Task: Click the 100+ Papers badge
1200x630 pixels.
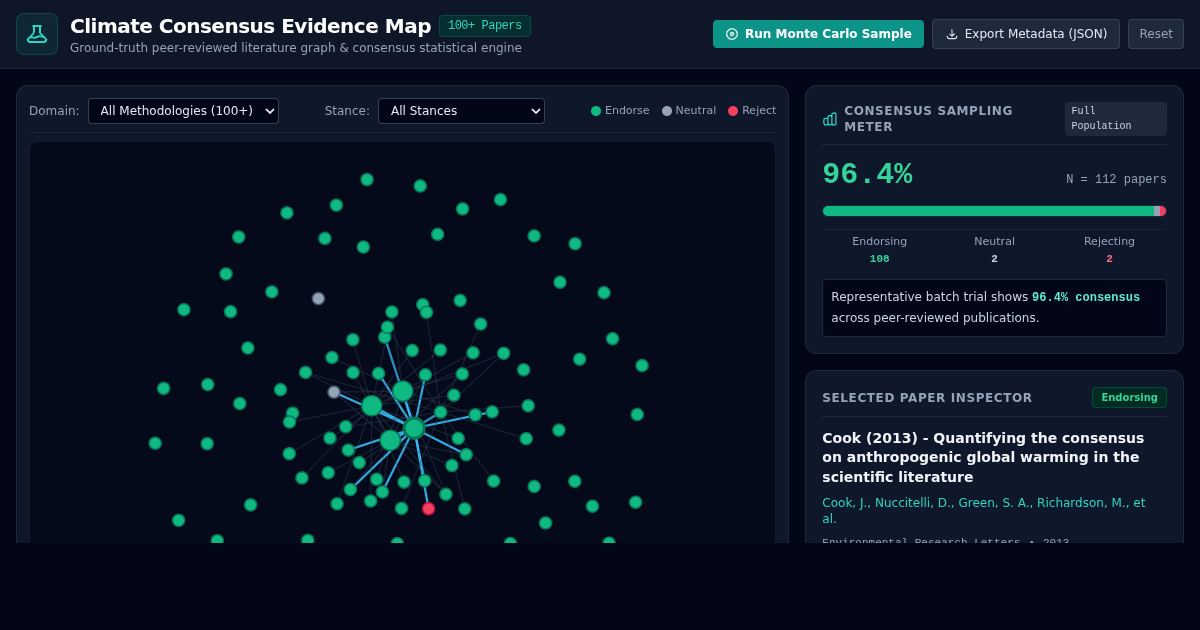Action: coord(485,26)
